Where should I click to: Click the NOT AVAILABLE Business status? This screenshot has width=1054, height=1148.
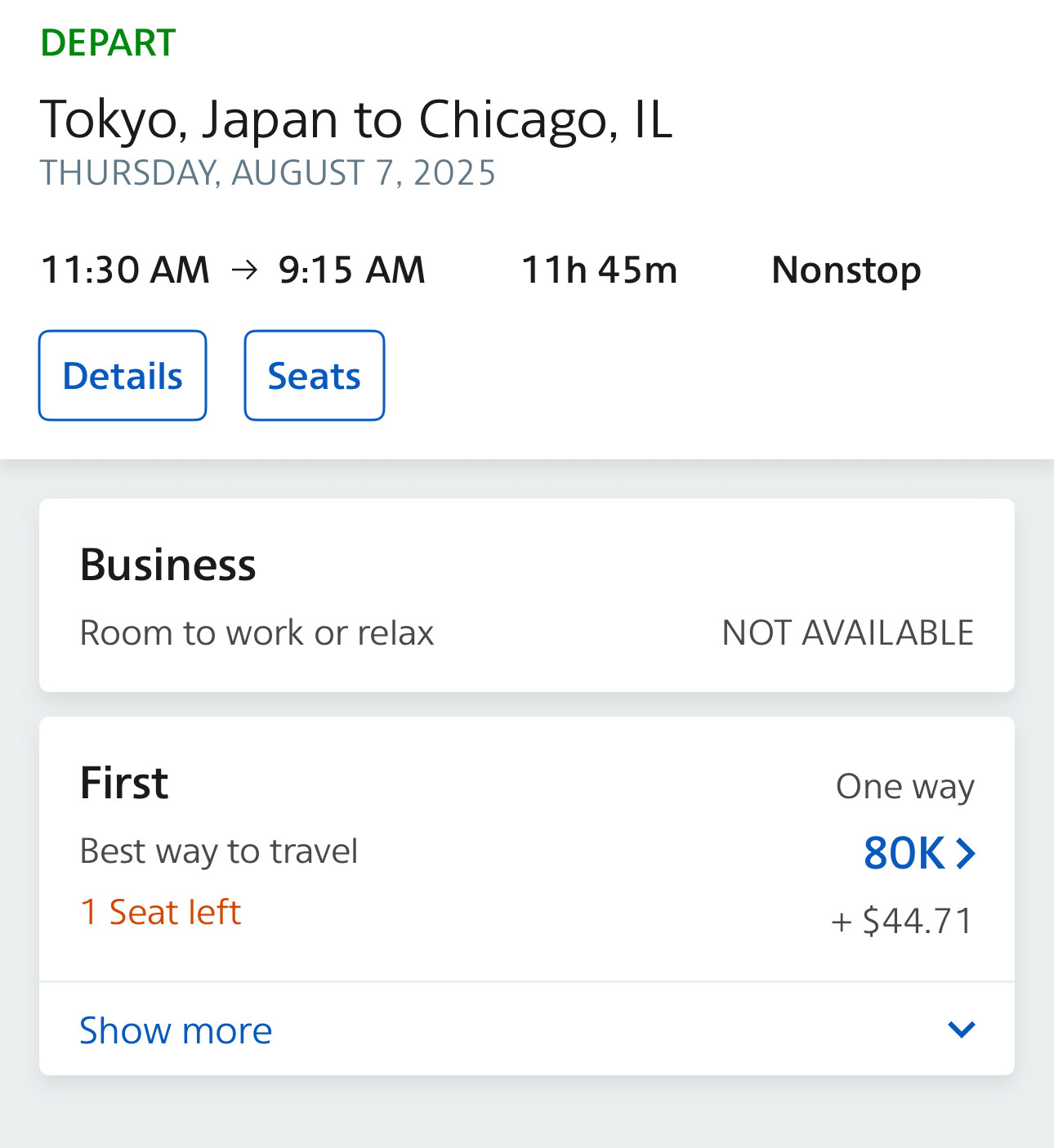(x=847, y=633)
